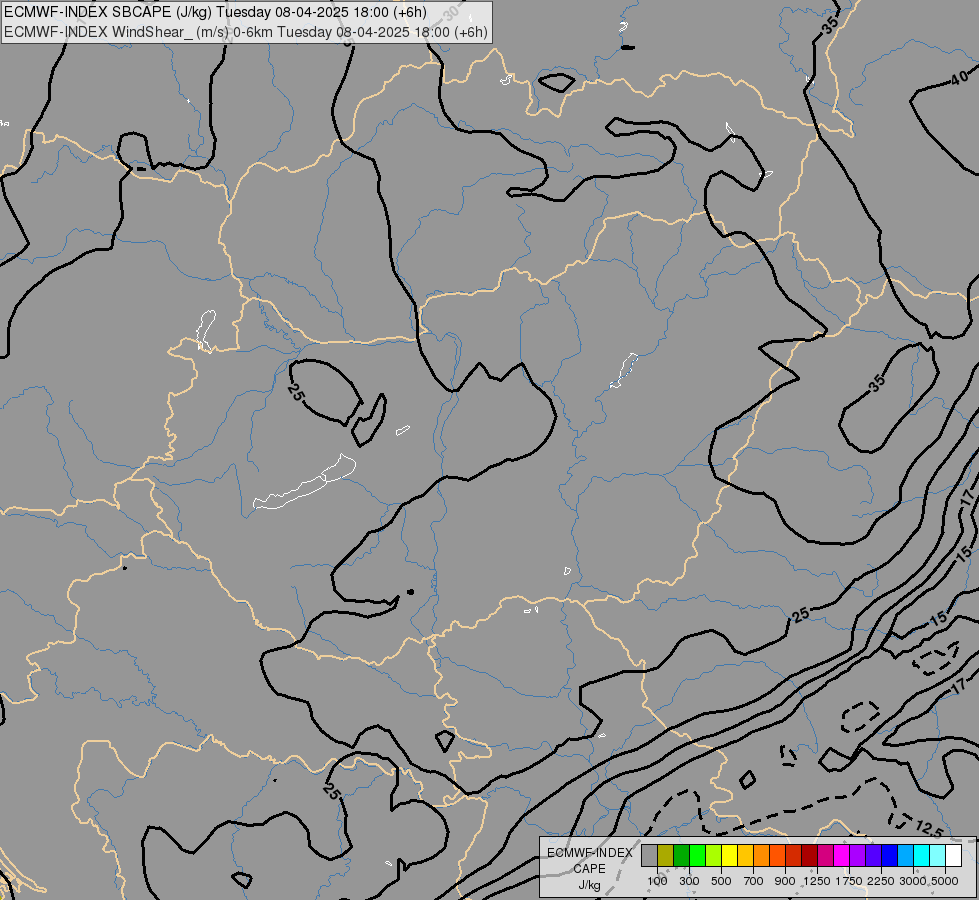979x900 pixels.
Task: Click the legend value 700
Action: [x=754, y=881]
